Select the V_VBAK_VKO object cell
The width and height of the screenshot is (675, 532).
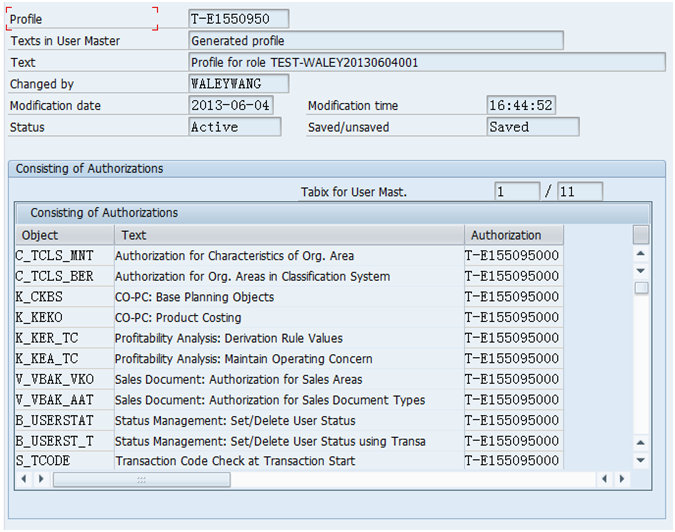tap(64, 379)
